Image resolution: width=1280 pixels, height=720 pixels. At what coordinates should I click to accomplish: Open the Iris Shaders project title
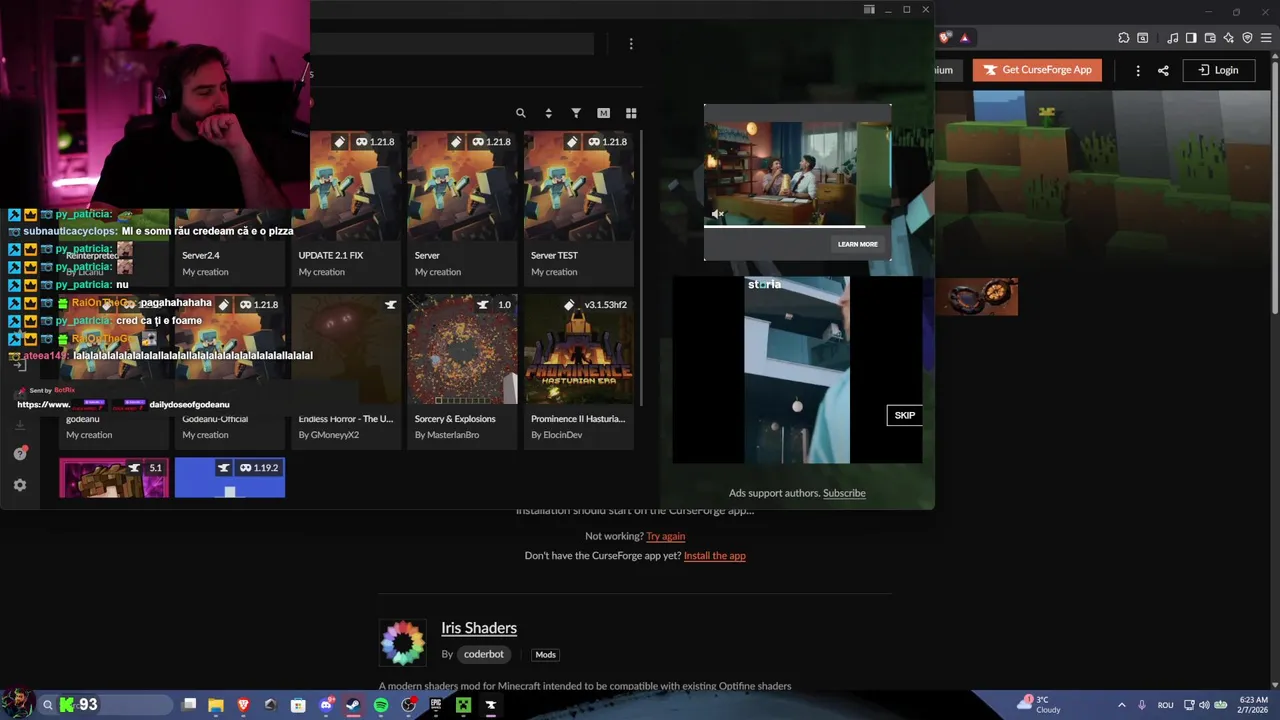pyautogui.click(x=479, y=628)
